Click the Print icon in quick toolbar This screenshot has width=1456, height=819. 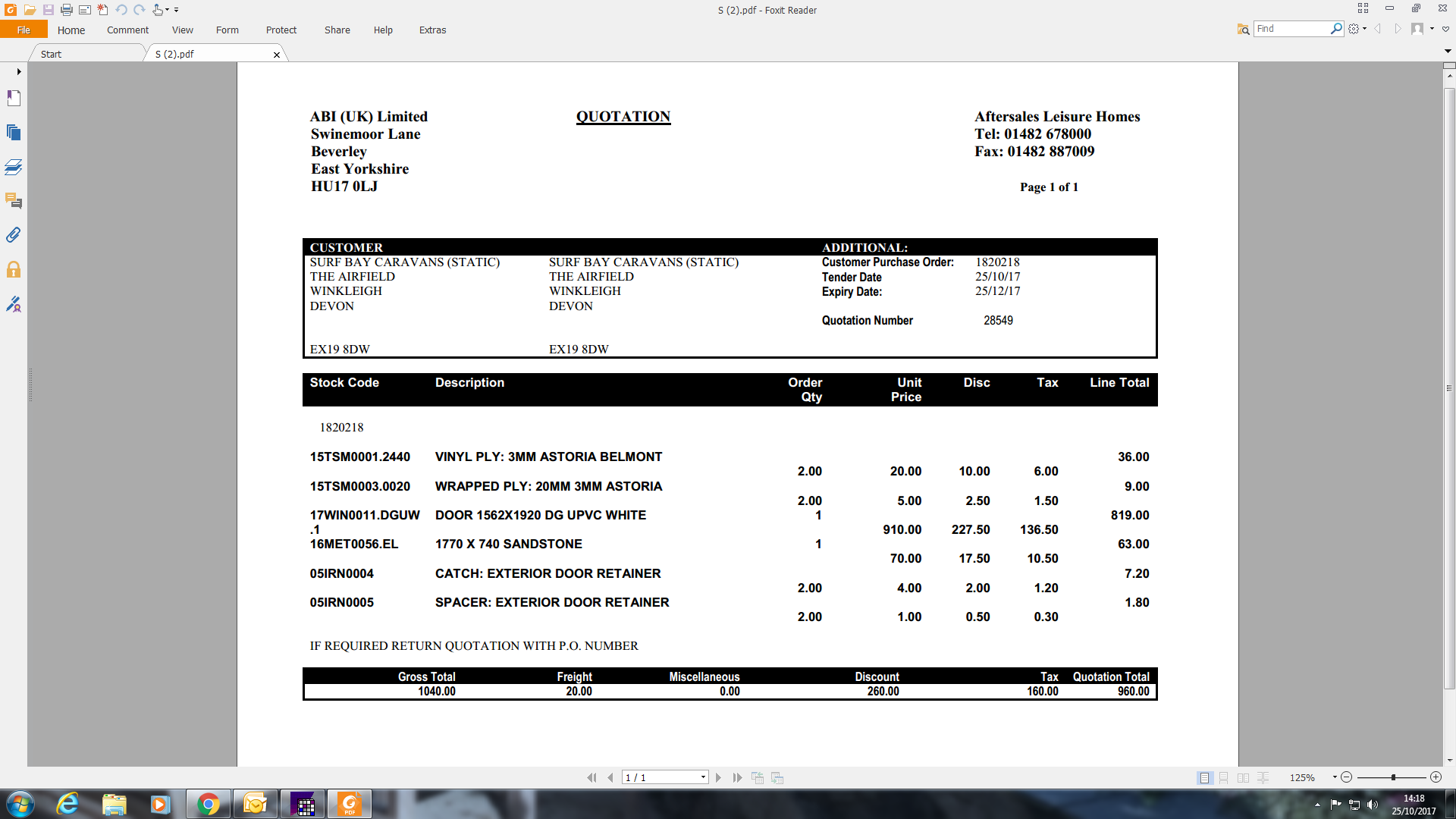click(x=67, y=10)
